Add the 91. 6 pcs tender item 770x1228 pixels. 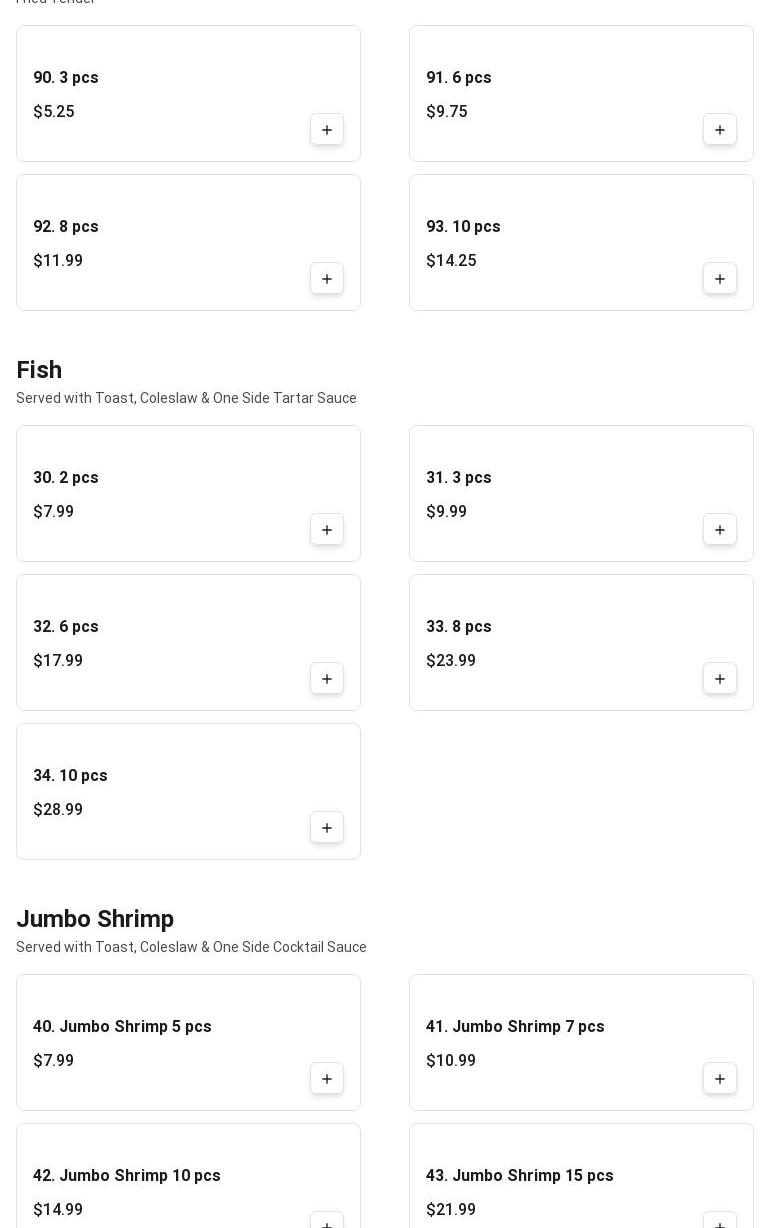click(x=720, y=130)
